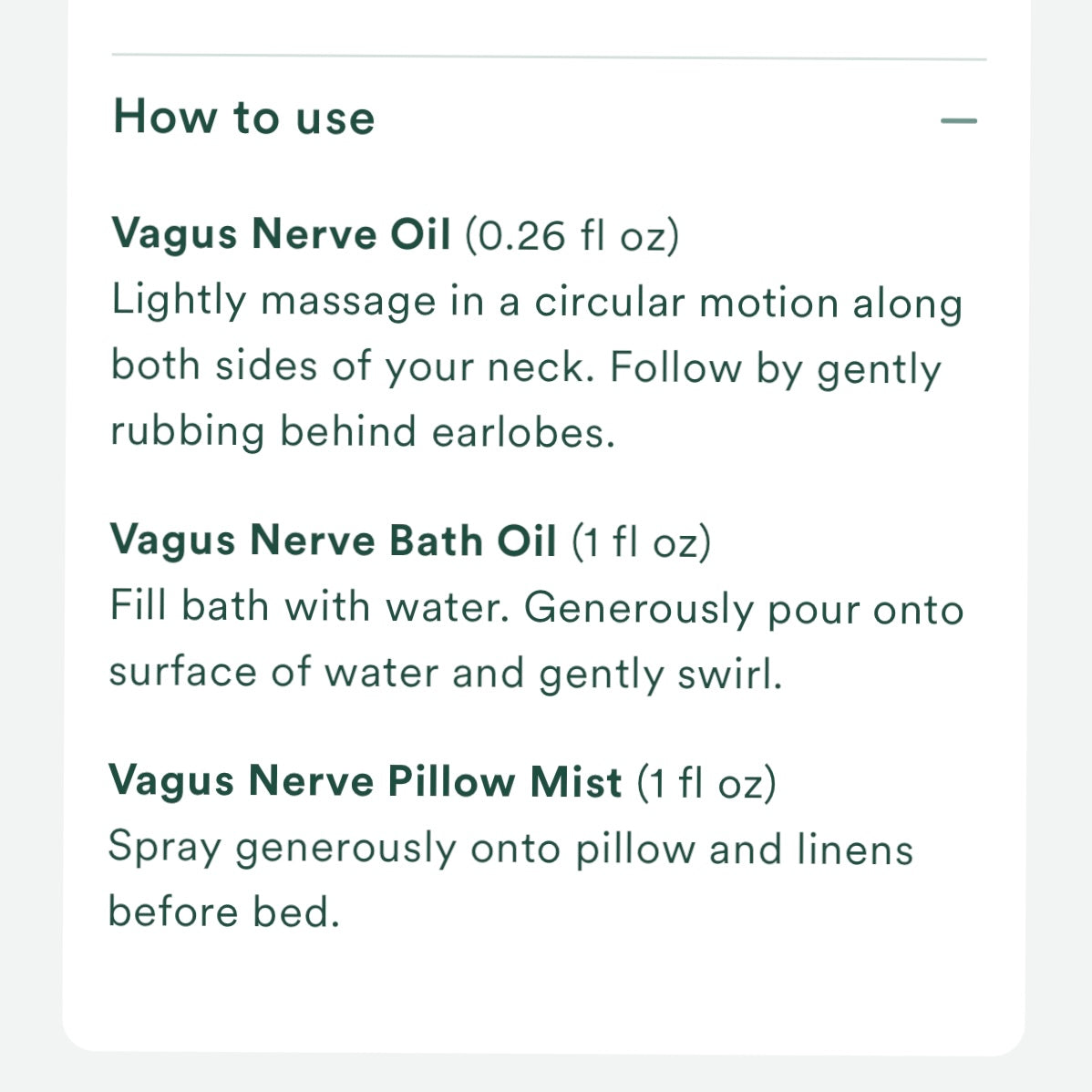This screenshot has width=1092, height=1092.
Task: Select the 1 fl oz Pillow Mist label
Action: [x=706, y=781]
